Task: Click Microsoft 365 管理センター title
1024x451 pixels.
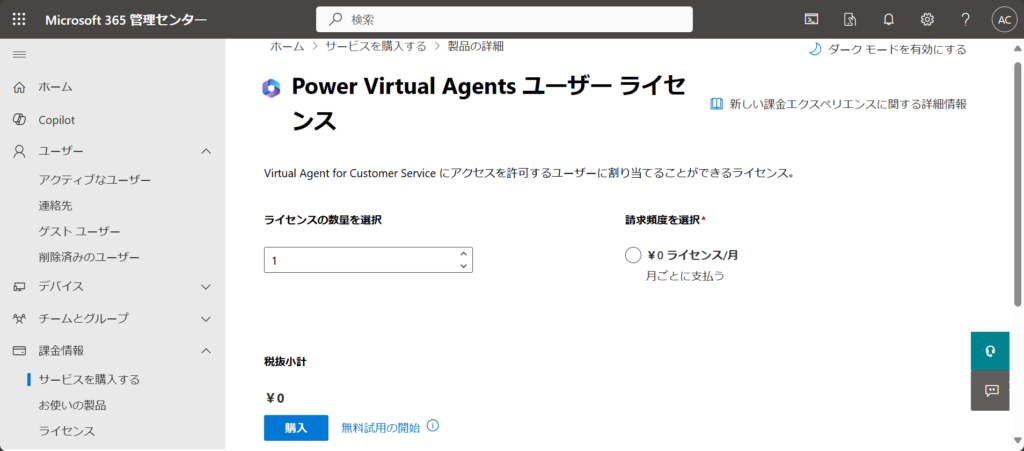Action: 126,20
